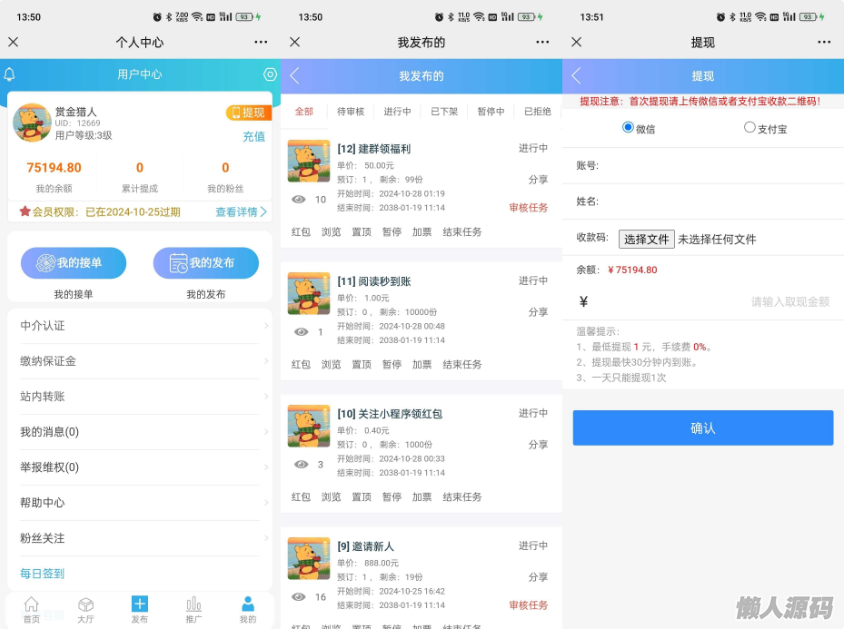Switch to the 全部 tab
This screenshot has width=845, height=632.
[304, 112]
